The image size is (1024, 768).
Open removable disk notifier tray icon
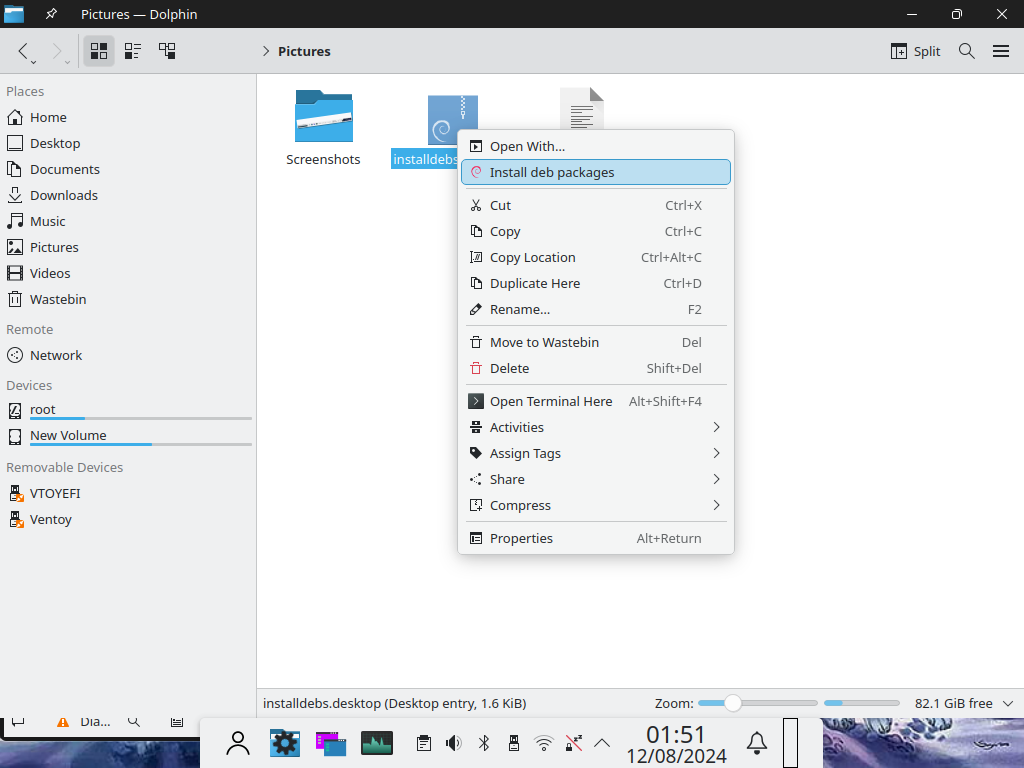point(514,743)
